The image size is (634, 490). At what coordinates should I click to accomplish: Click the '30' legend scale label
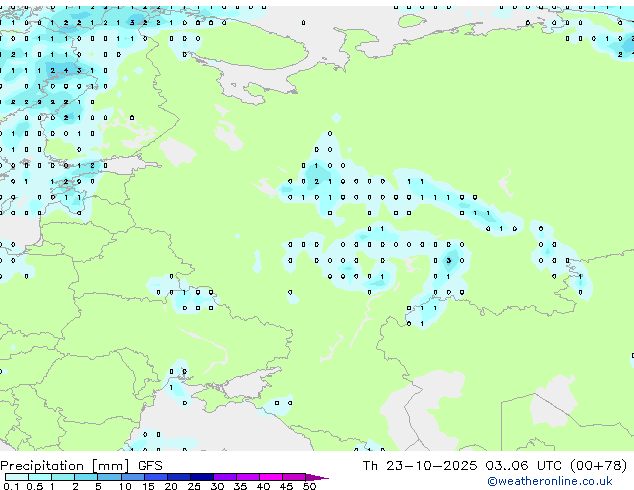point(218,486)
